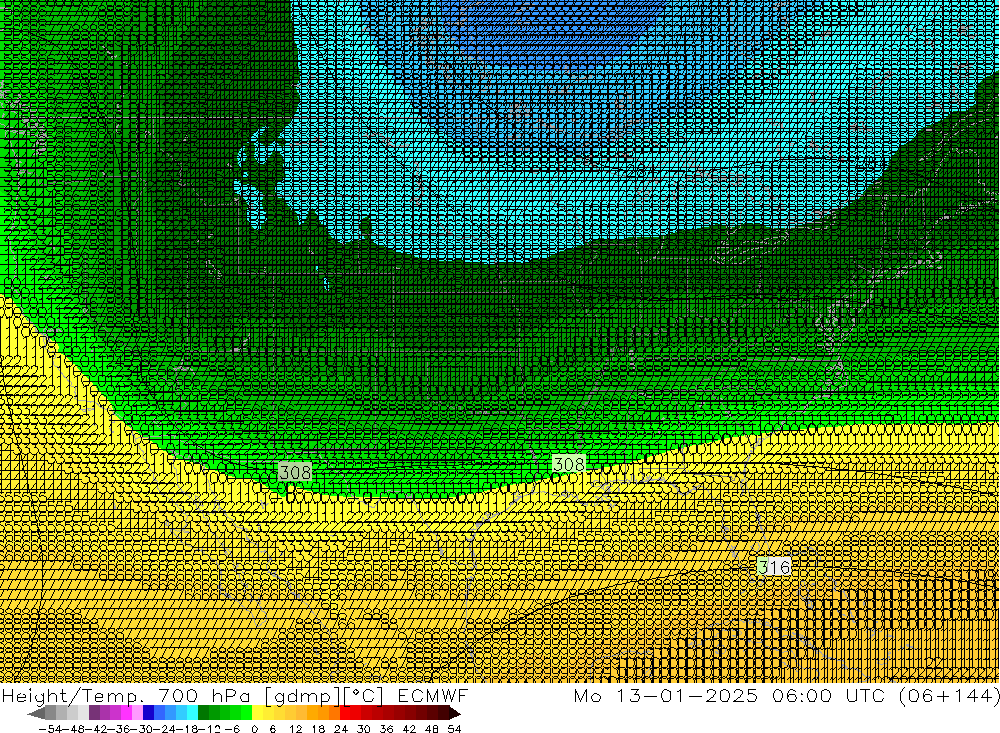This screenshot has height=733, width=1000.
Task: Select the darkest green legend swatch
Action: pos(203,713)
